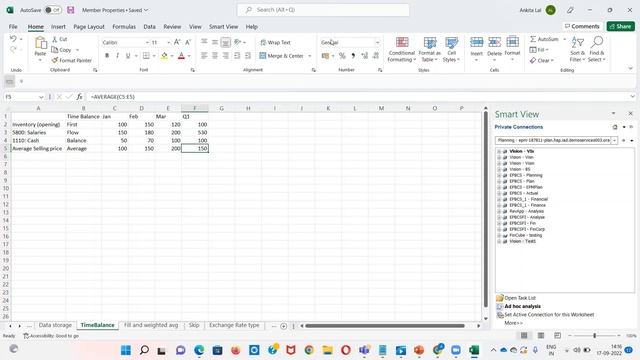Click the Delete cells icon

pyautogui.click(x=494, y=42)
